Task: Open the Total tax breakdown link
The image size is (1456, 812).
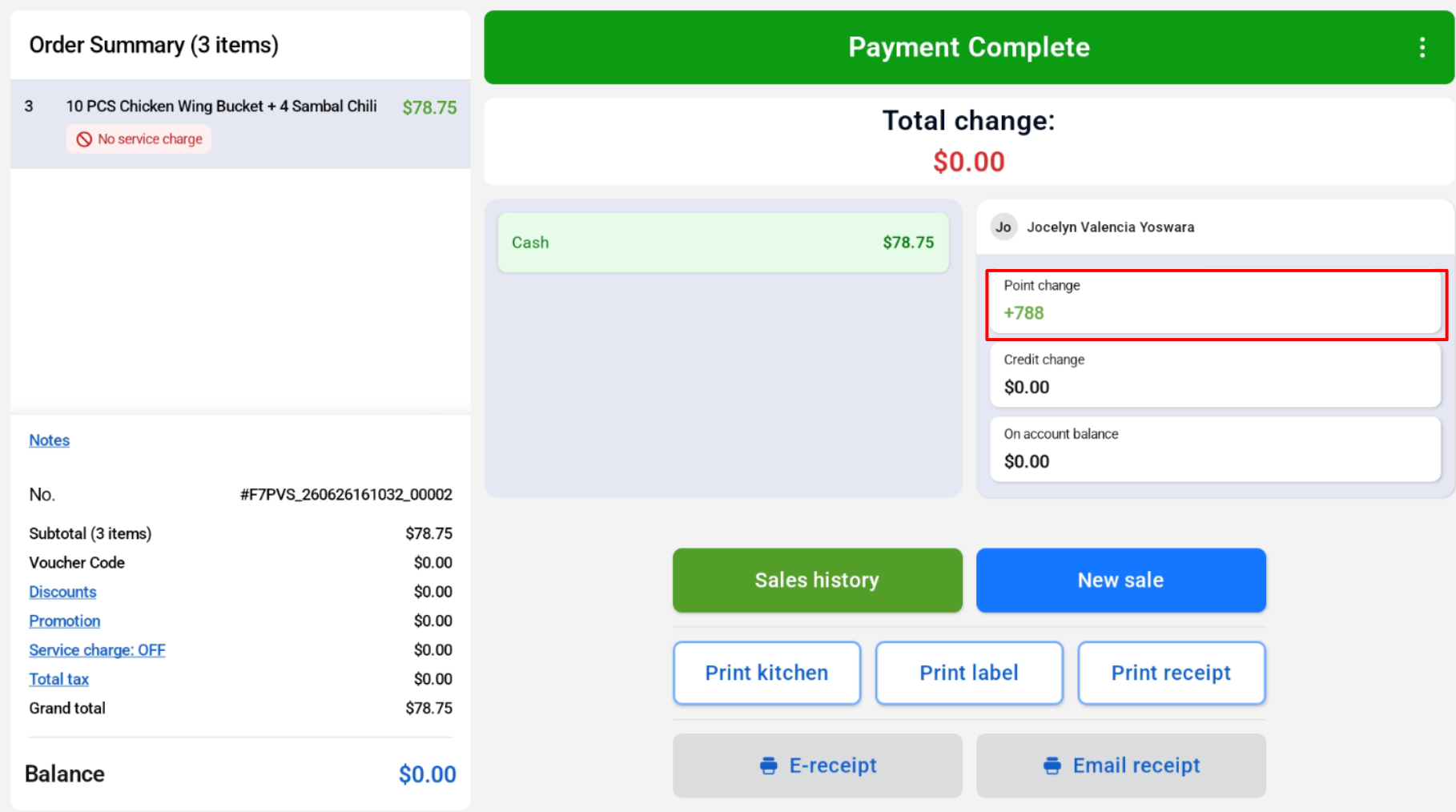Action: 58,679
